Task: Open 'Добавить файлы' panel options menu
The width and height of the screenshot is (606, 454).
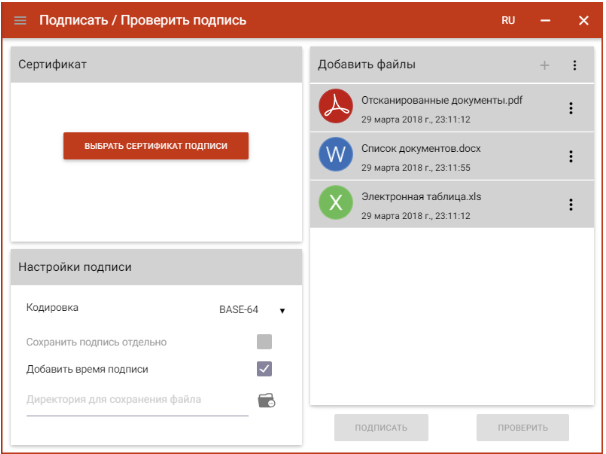Action: pos(574,65)
